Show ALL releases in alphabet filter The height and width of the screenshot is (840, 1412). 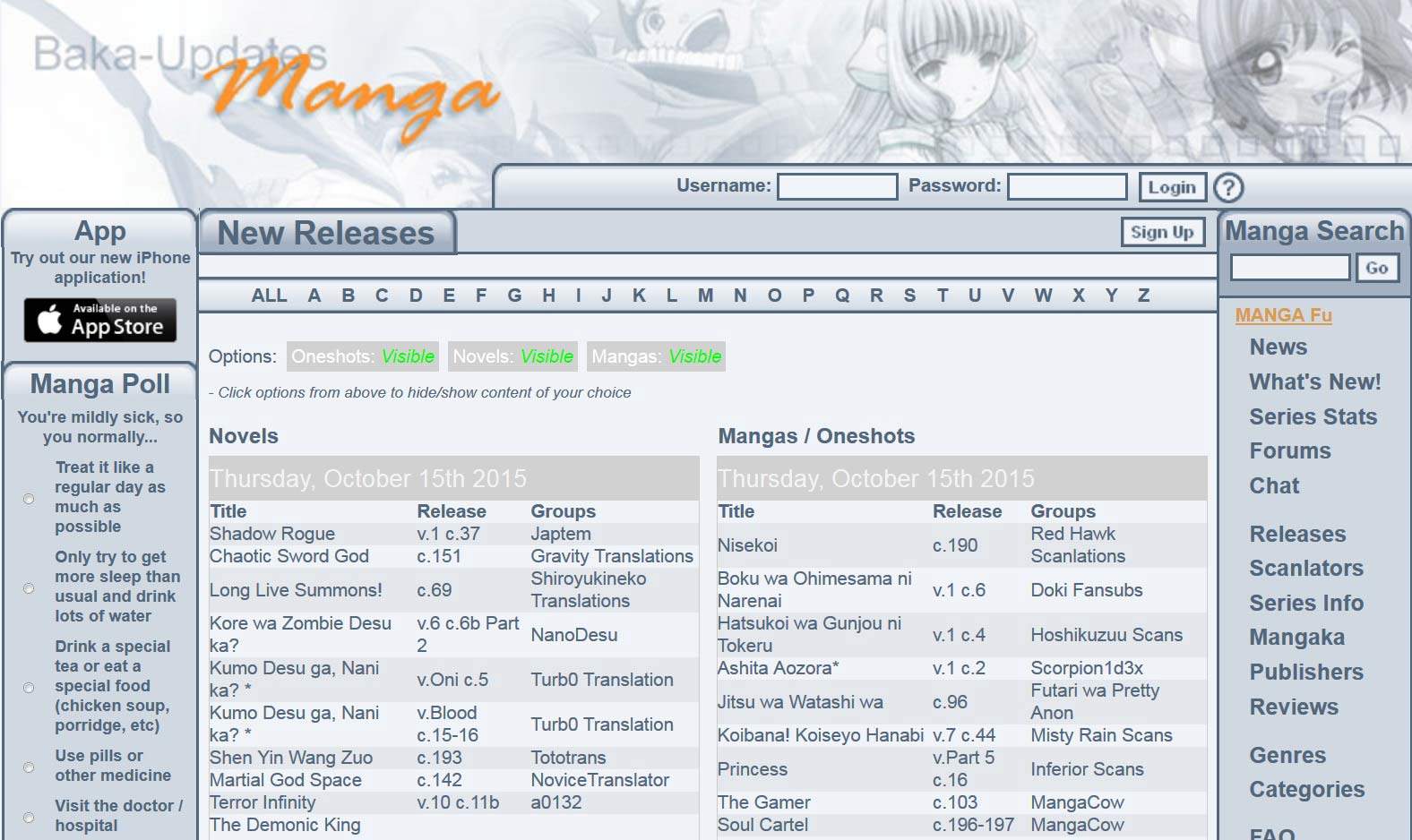point(269,296)
